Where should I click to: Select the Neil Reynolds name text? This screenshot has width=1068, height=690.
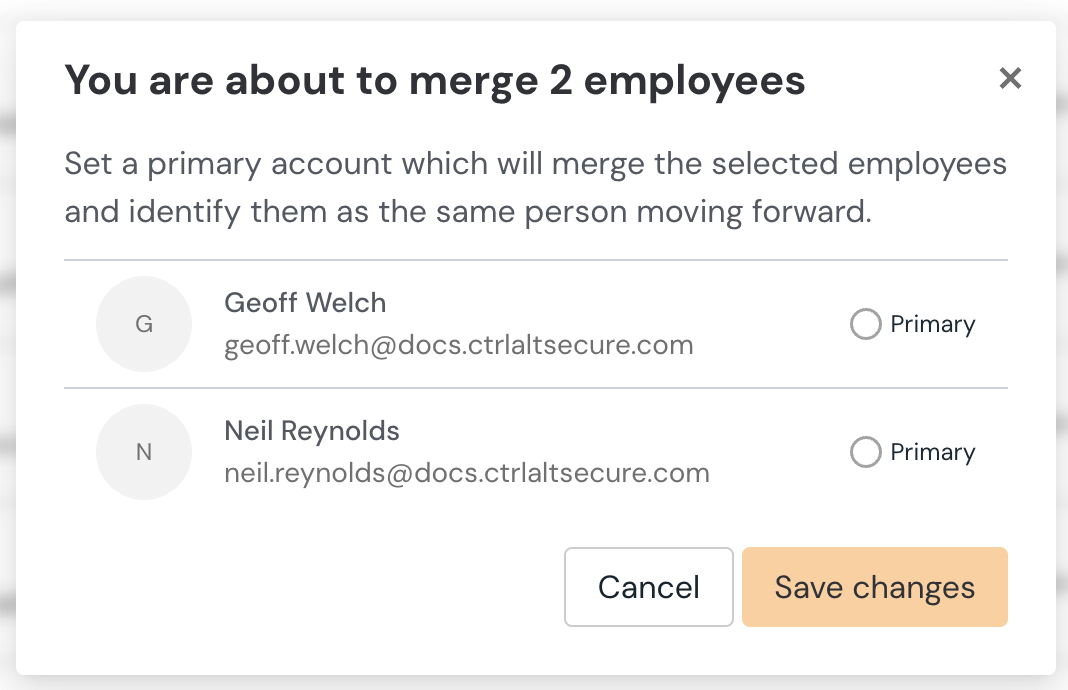pyautogui.click(x=312, y=431)
